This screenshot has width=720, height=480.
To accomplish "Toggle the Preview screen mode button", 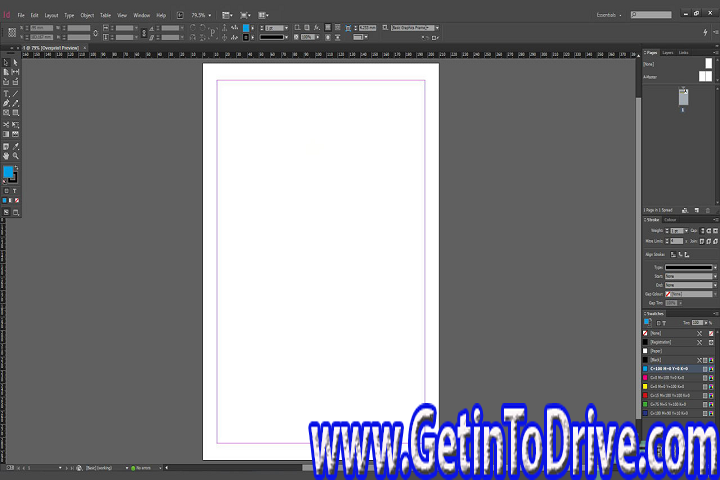I will [x=16, y=212].
